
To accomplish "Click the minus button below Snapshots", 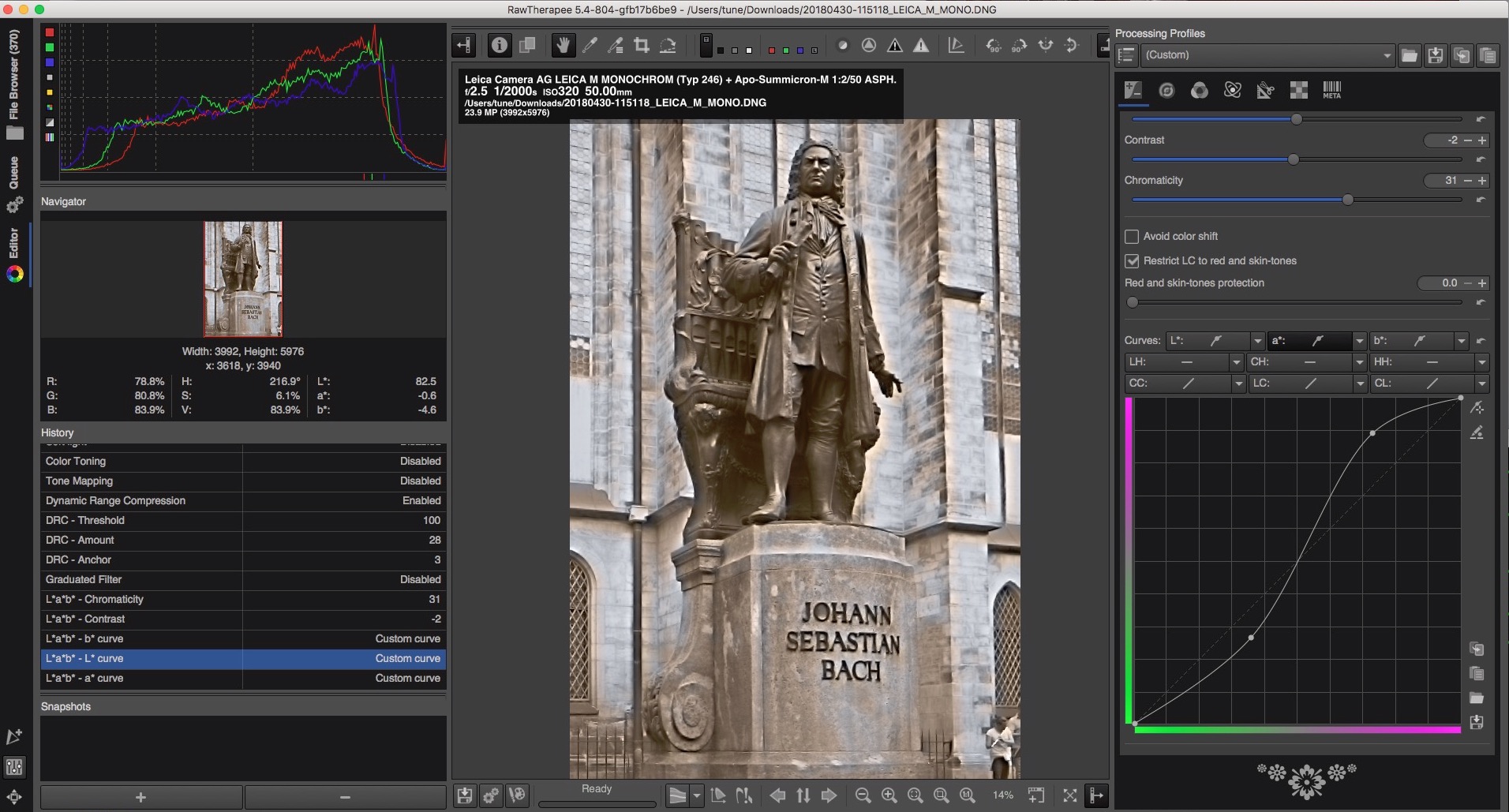I will 345,796.
